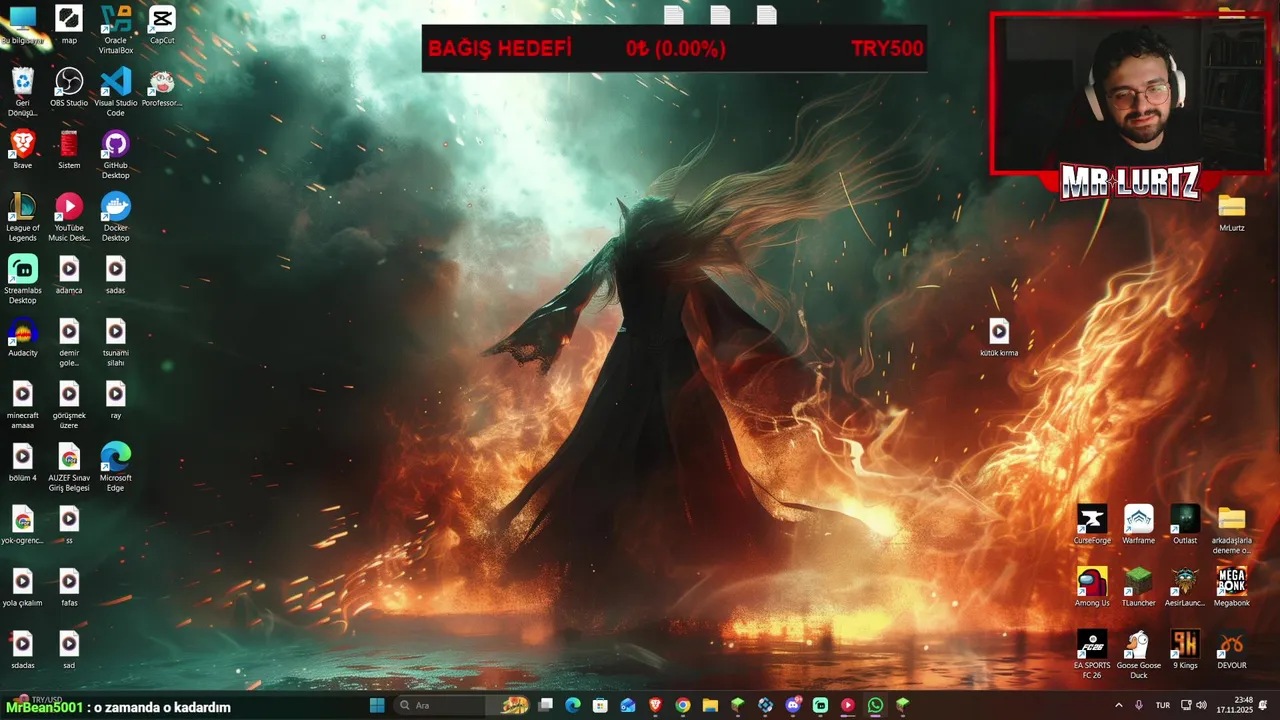The image size is (1280, 720).
Task: Open Google Chrome from the taskbar
Action: point(682,705)
